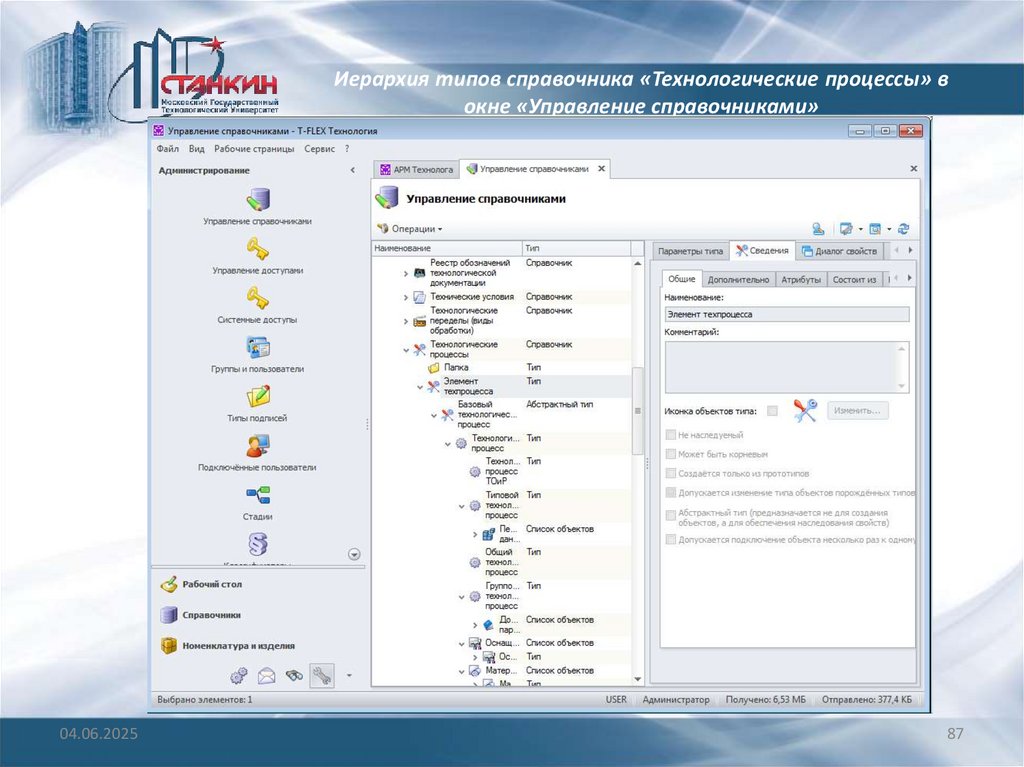The height and width of the screenshot is (767, 1024).
Task: Click the Изменить... button
Action: click(857, 410)
